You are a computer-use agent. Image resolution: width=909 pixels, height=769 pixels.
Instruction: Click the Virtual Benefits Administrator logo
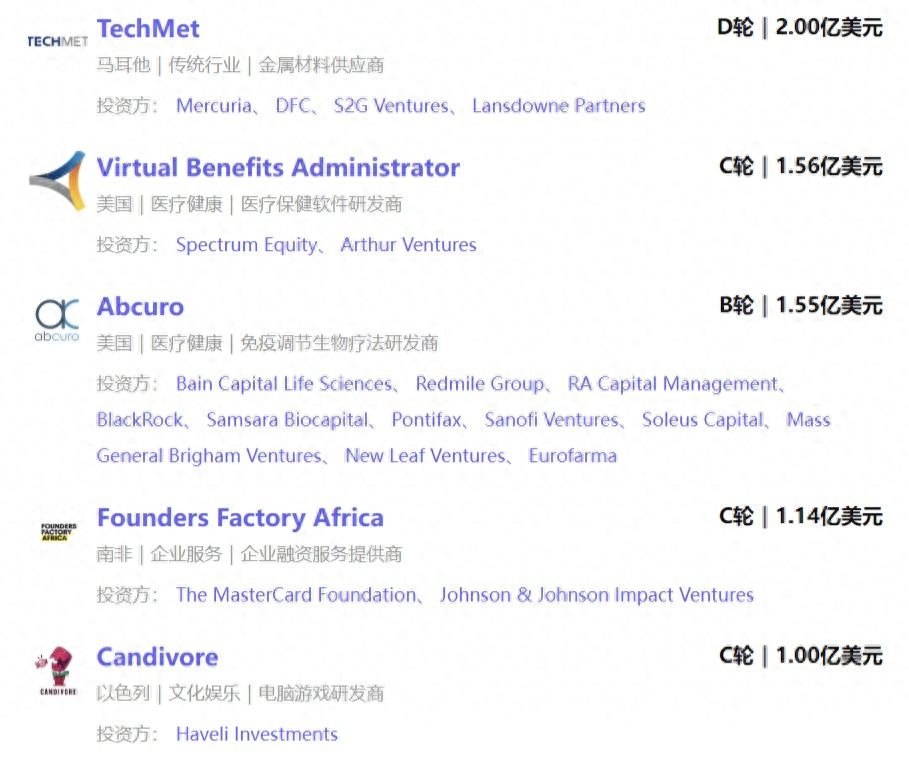[57, 180]
